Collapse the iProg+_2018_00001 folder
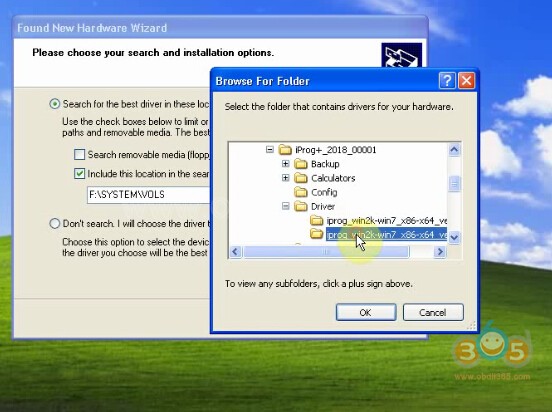 pyautogui.click(x=270, y=150)
